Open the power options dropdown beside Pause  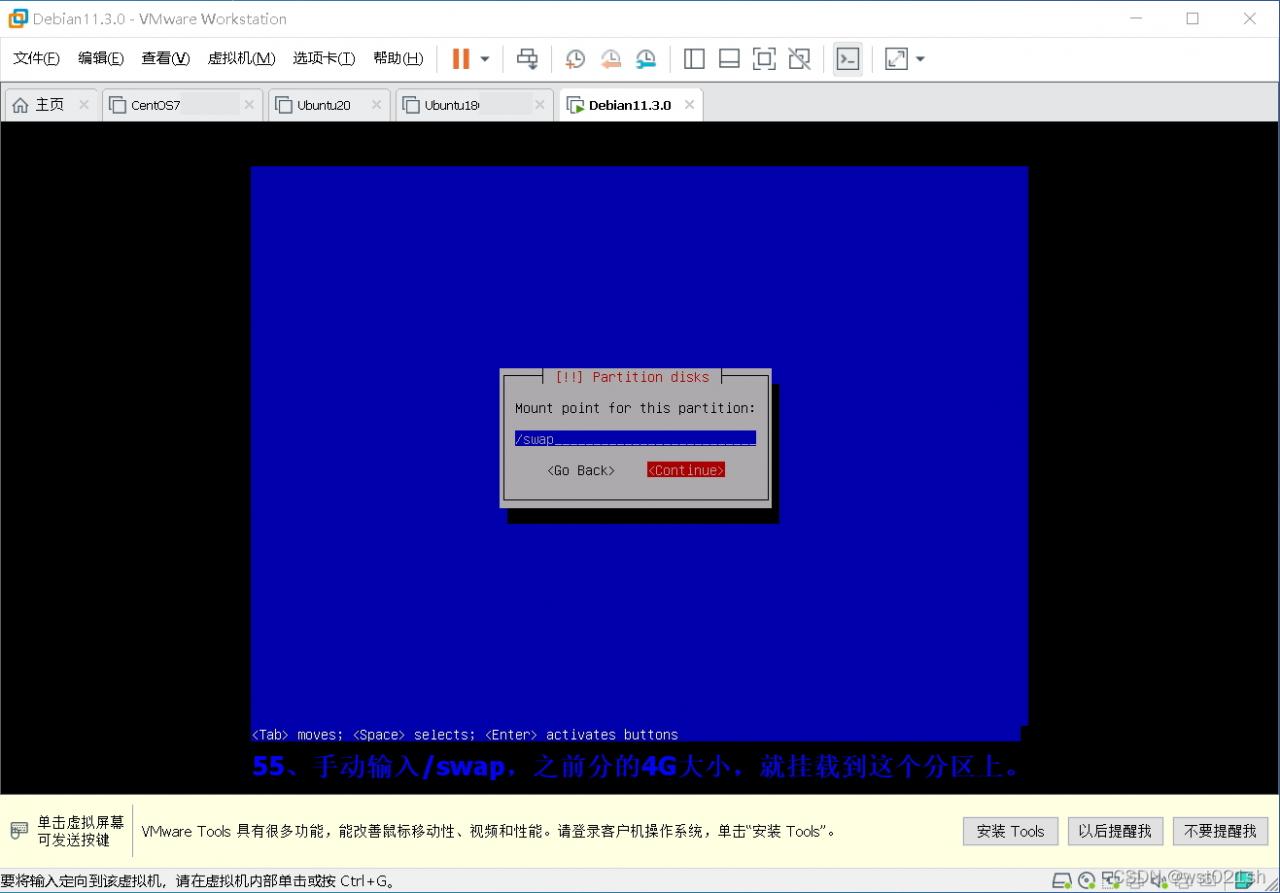tap(485, 59)
